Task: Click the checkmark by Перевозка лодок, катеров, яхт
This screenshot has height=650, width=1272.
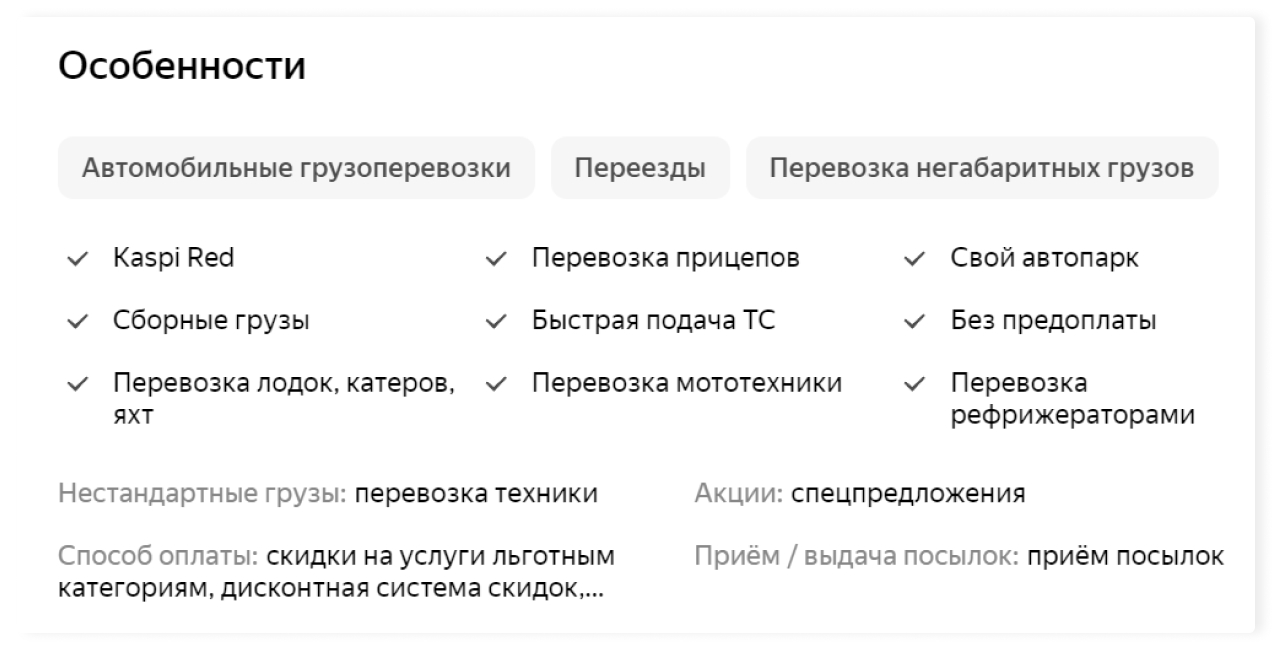Action: click(x=76, y=384)
